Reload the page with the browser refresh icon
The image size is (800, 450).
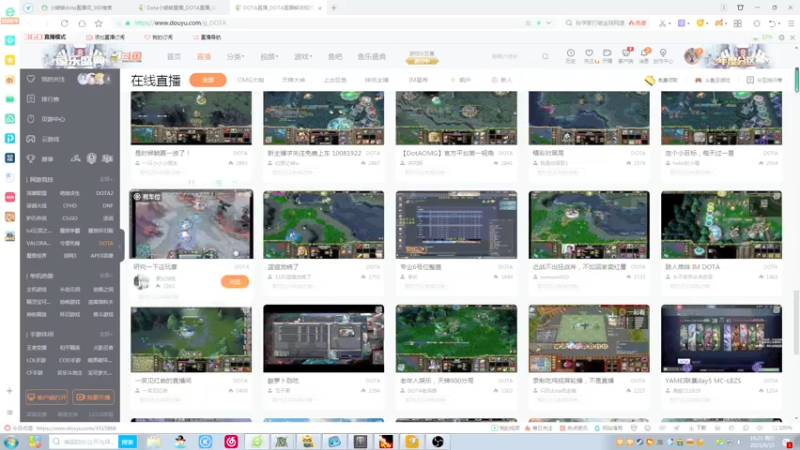coord(64,23)
